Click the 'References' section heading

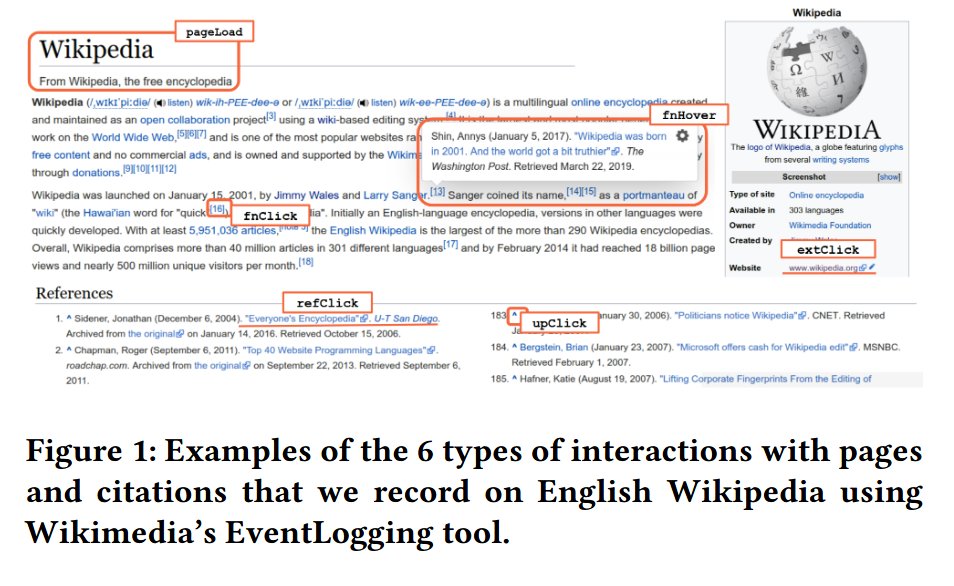click(x=74, y=293)
